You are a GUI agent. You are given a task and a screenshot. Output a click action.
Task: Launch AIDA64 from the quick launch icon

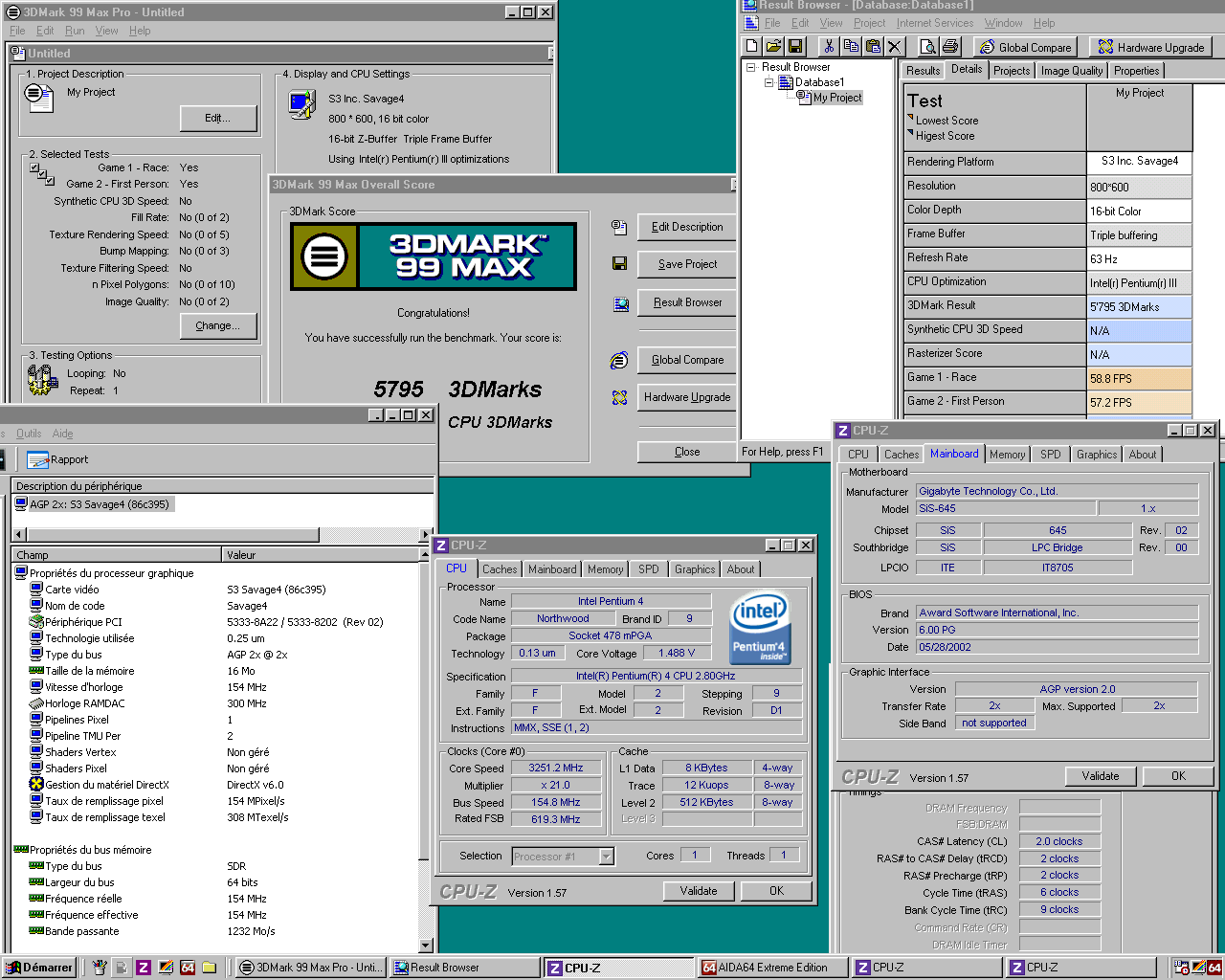[x=188, y=968]
